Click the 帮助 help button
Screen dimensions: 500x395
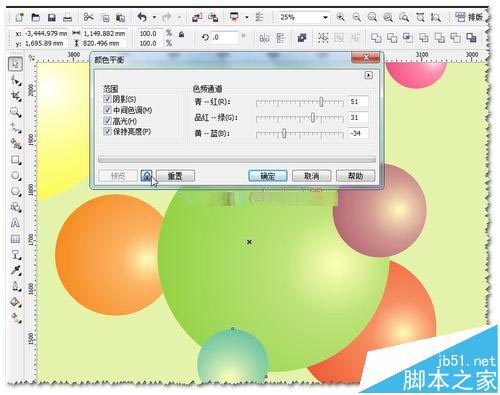click(x=355, y=176)
